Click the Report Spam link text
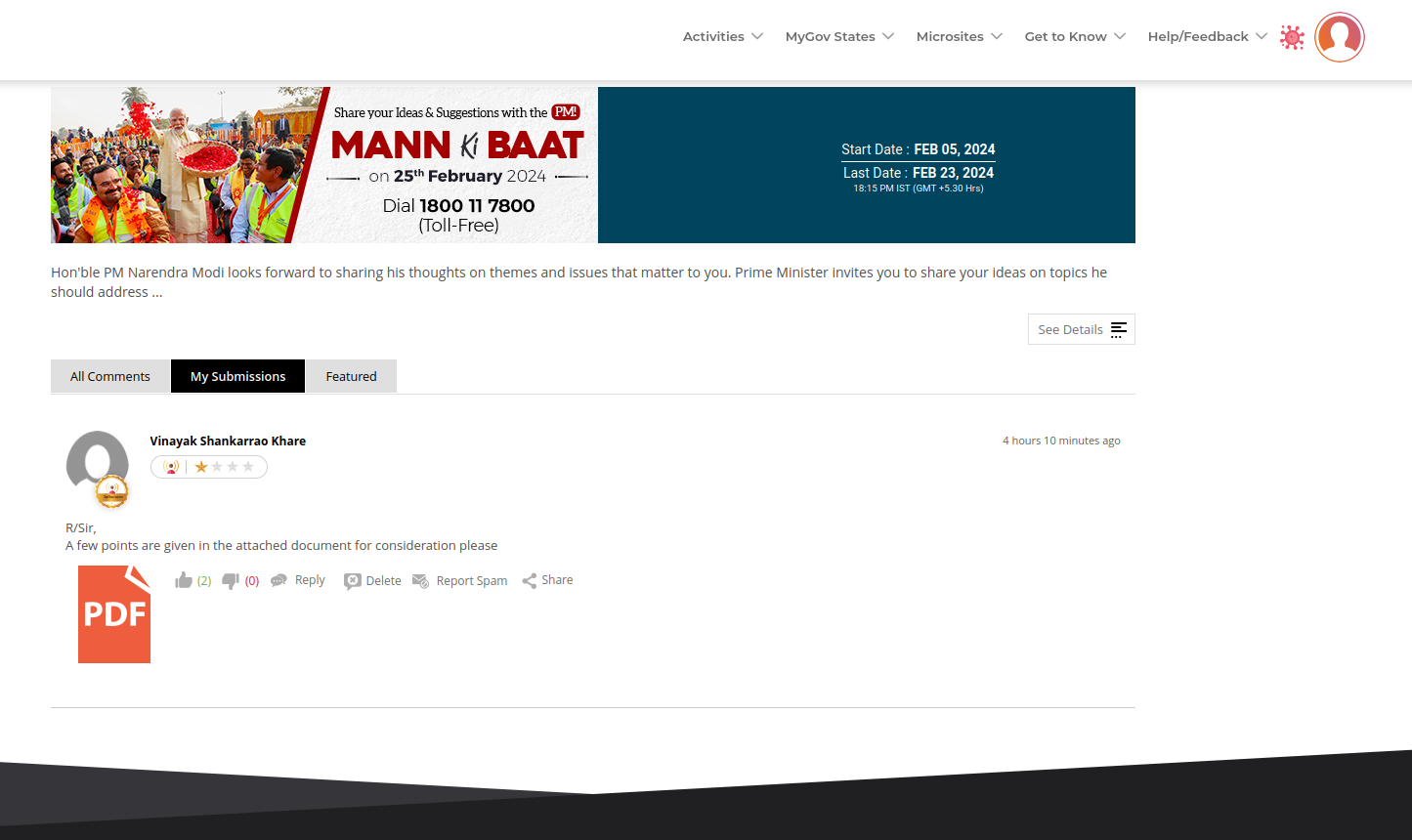1412x840 pixels. point(472,581)
